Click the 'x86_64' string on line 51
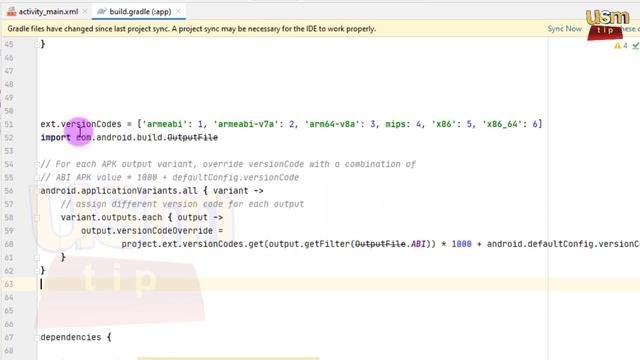 click(x=504, y=124)
